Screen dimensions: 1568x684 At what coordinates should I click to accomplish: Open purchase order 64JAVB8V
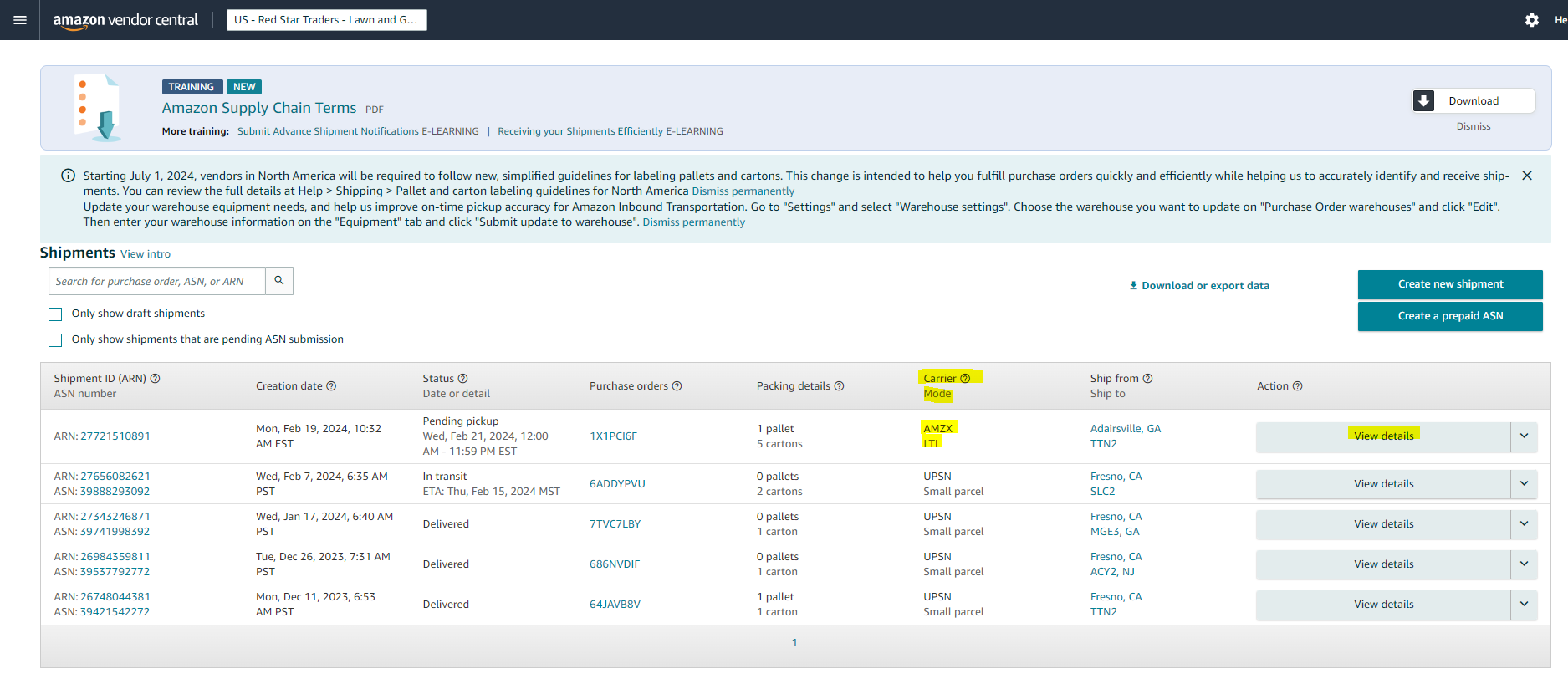pyautogui.click(x=615, y=605)
